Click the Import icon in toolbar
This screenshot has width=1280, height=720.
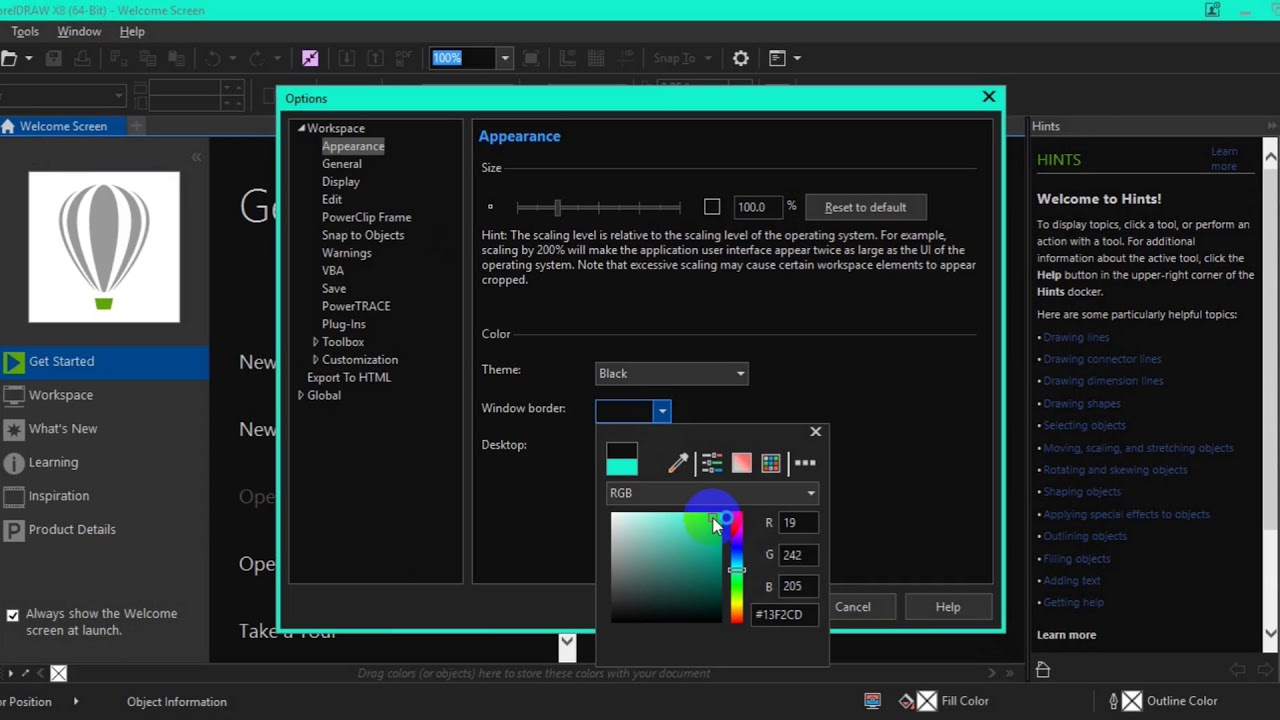346,58
